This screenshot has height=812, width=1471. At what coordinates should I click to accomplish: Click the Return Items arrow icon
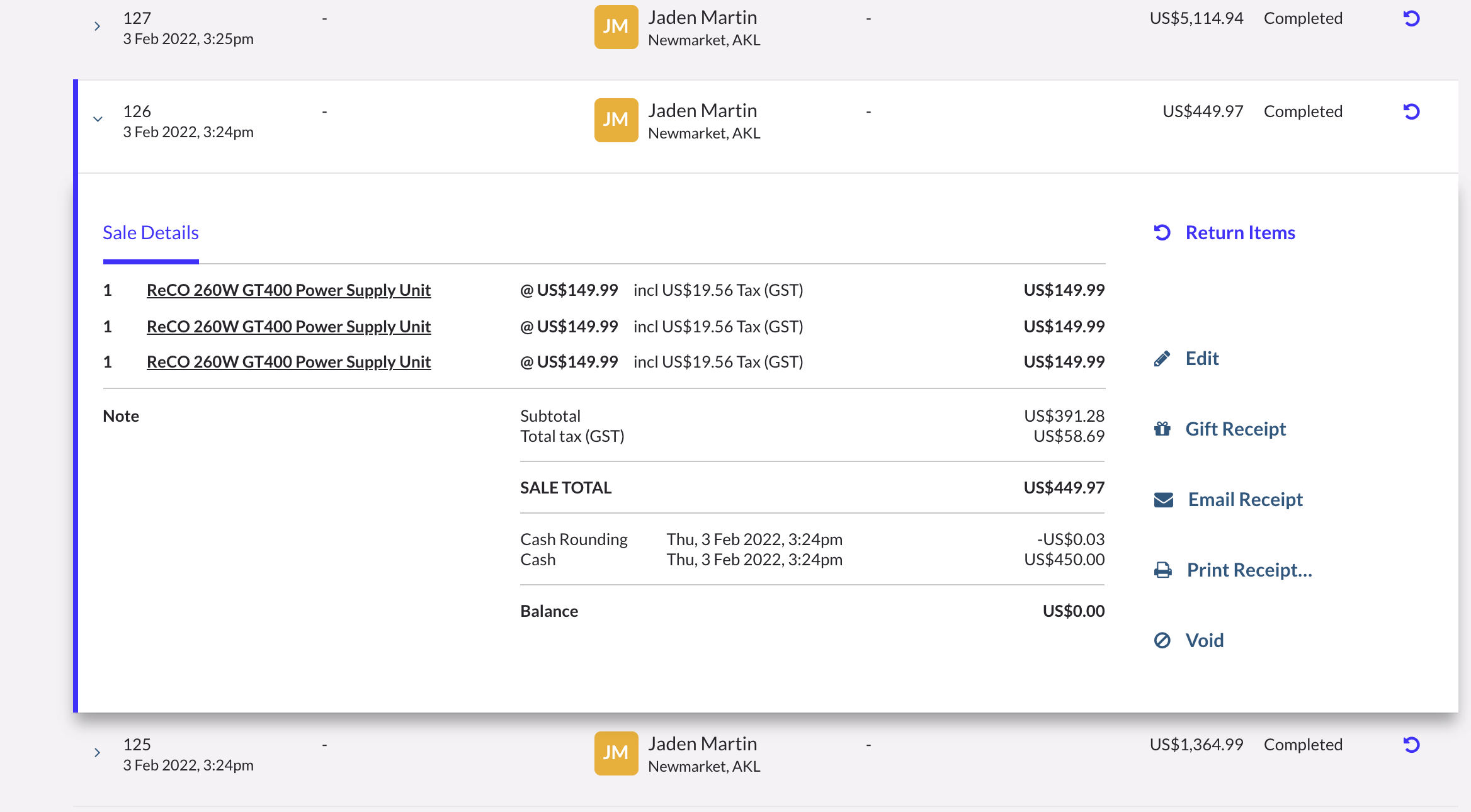1162,233
